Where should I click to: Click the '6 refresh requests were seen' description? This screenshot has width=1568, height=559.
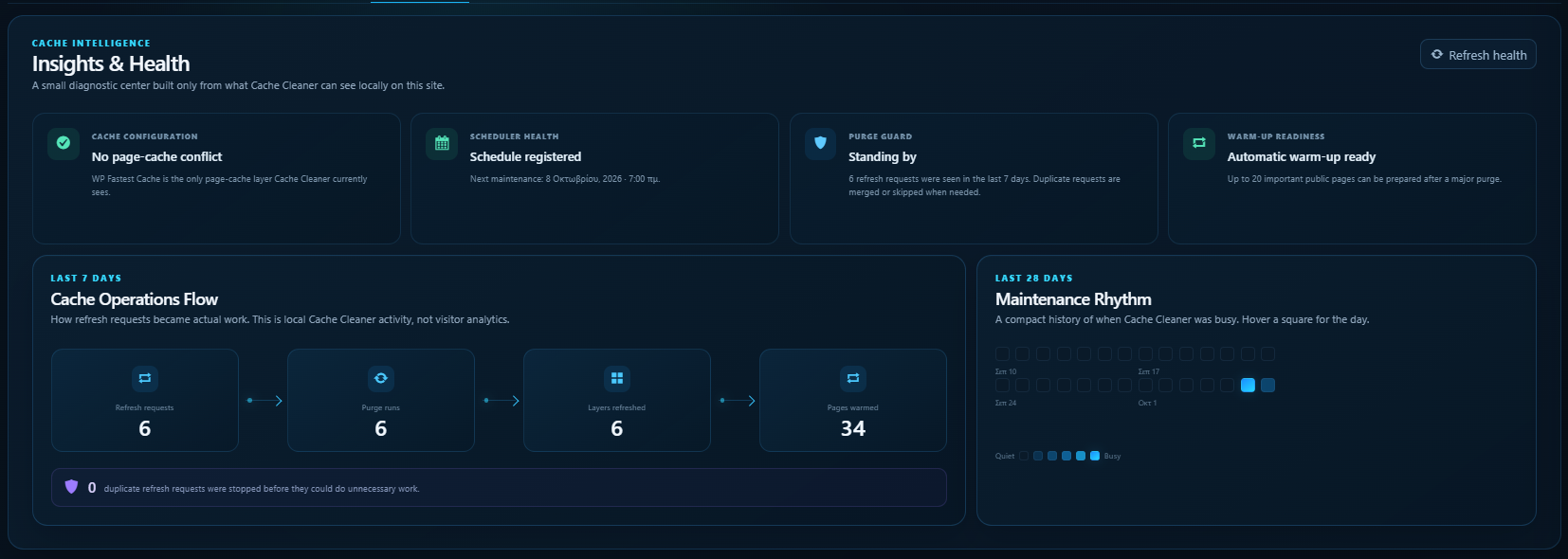click(984, 186)
